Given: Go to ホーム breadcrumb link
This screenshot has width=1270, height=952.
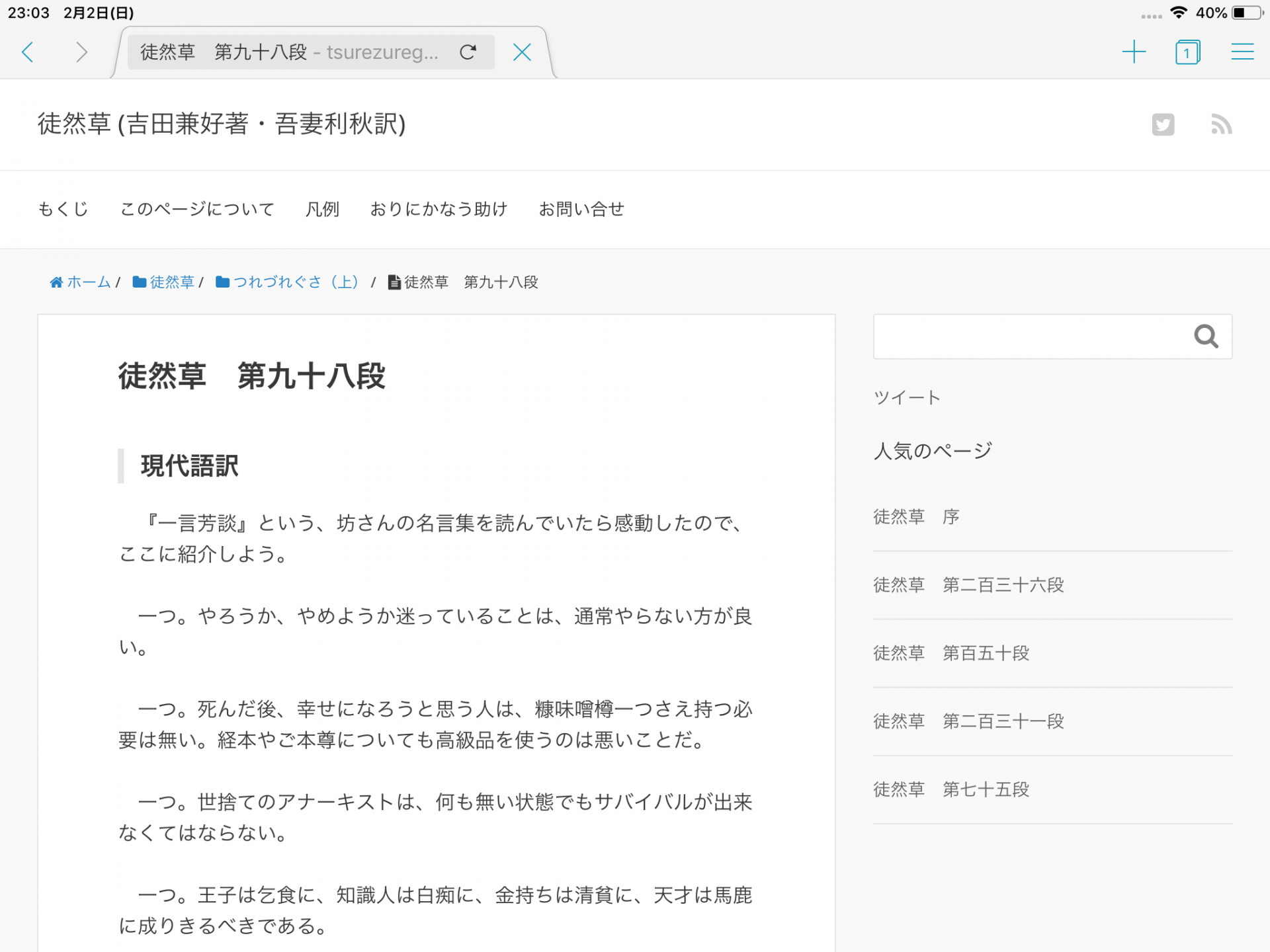Looking at the screenshot, I should [x=89, y=282].
